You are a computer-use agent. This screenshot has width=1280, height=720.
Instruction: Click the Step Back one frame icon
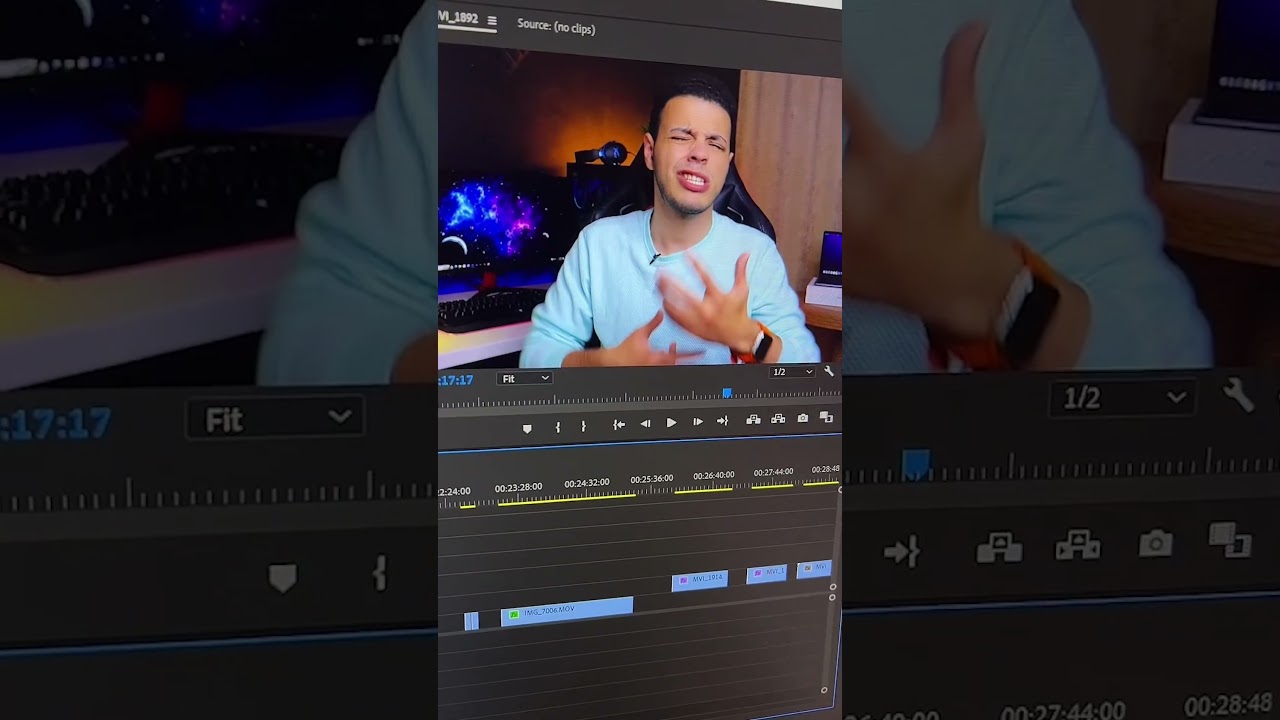(645, 424)
